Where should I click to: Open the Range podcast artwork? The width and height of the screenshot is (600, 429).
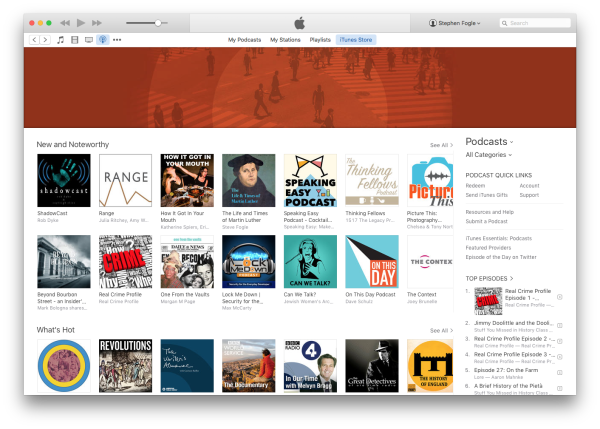[x=126, y=181]
